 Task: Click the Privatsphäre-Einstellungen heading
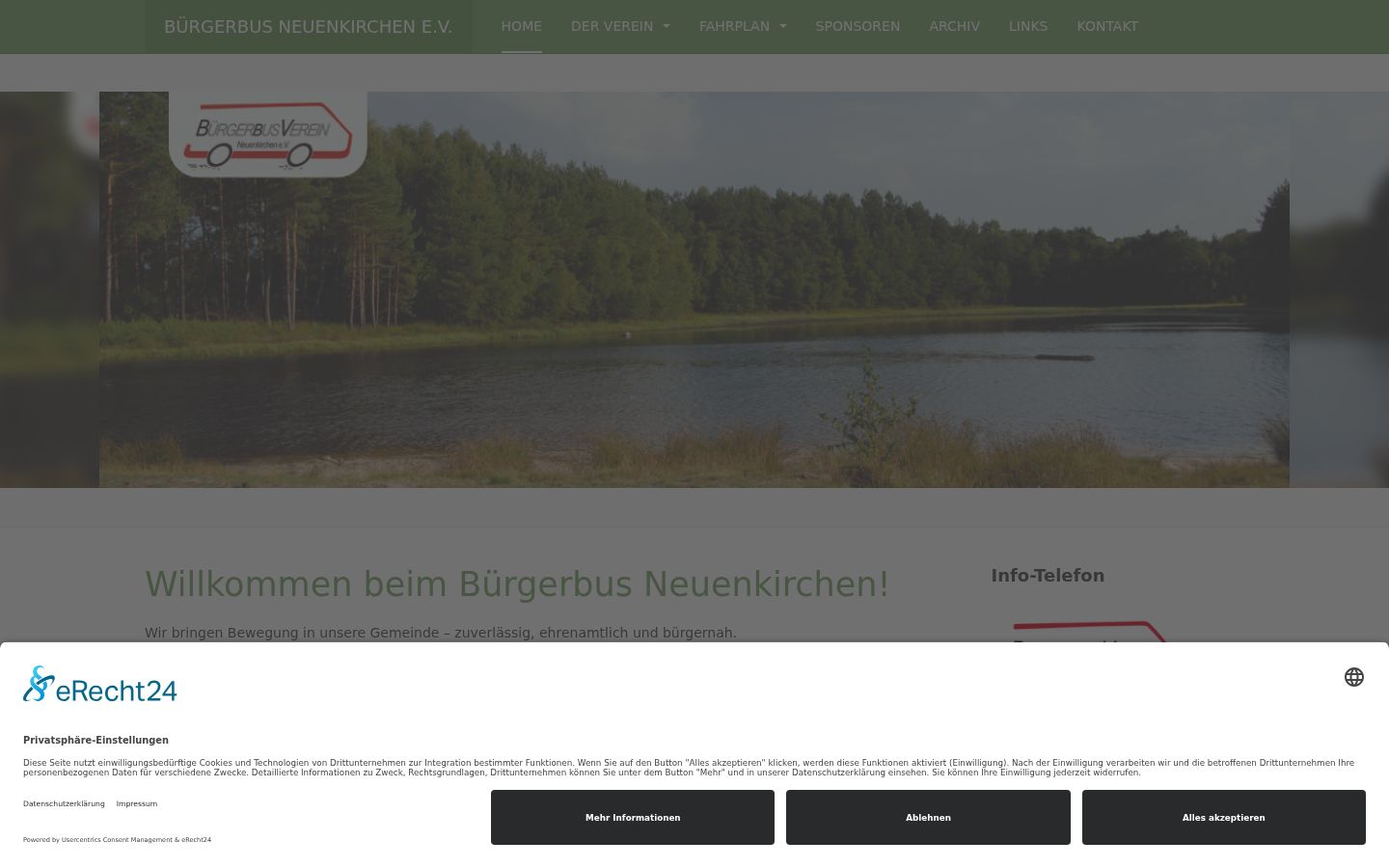[x=95, y=740]
